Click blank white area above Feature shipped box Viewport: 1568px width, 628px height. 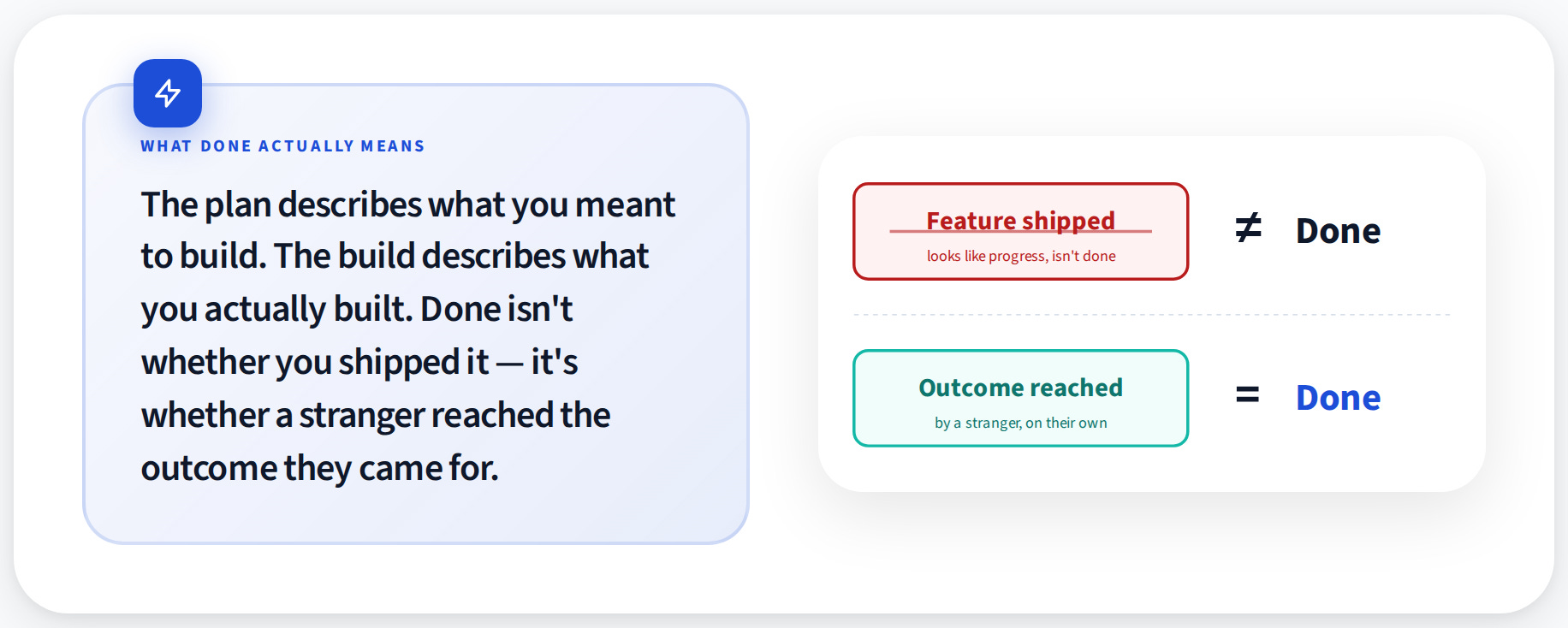pyautogui.click(x=1020, y=160)
